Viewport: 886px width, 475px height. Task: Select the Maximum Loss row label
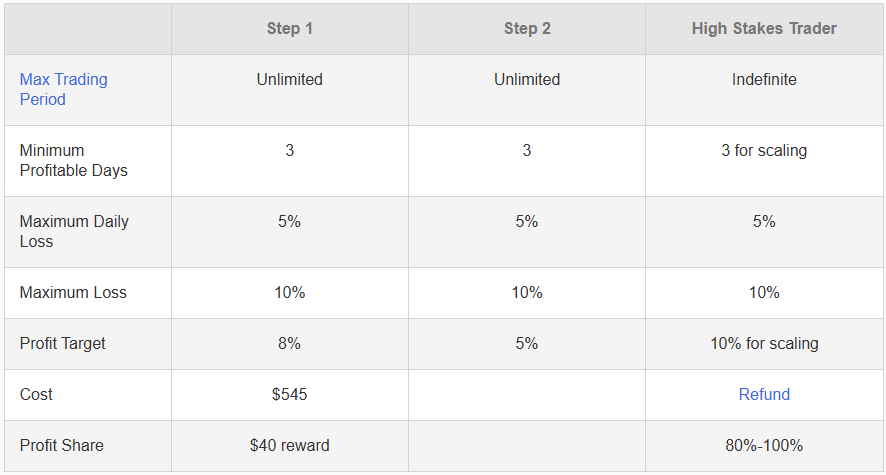tap(73, 293)
